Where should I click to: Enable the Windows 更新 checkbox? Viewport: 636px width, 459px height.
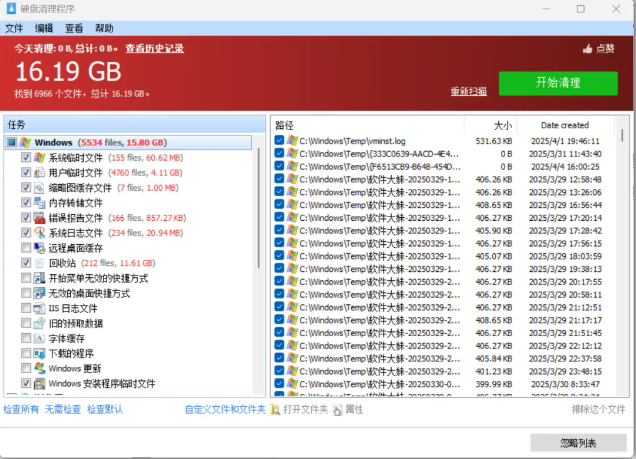pyautogui.click(x=26, y=368)
